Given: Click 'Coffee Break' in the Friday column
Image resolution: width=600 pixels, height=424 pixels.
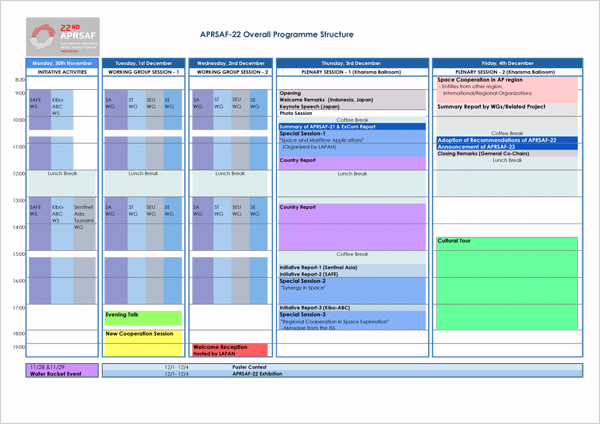Looking at the screenshot, I should [507, 133].
